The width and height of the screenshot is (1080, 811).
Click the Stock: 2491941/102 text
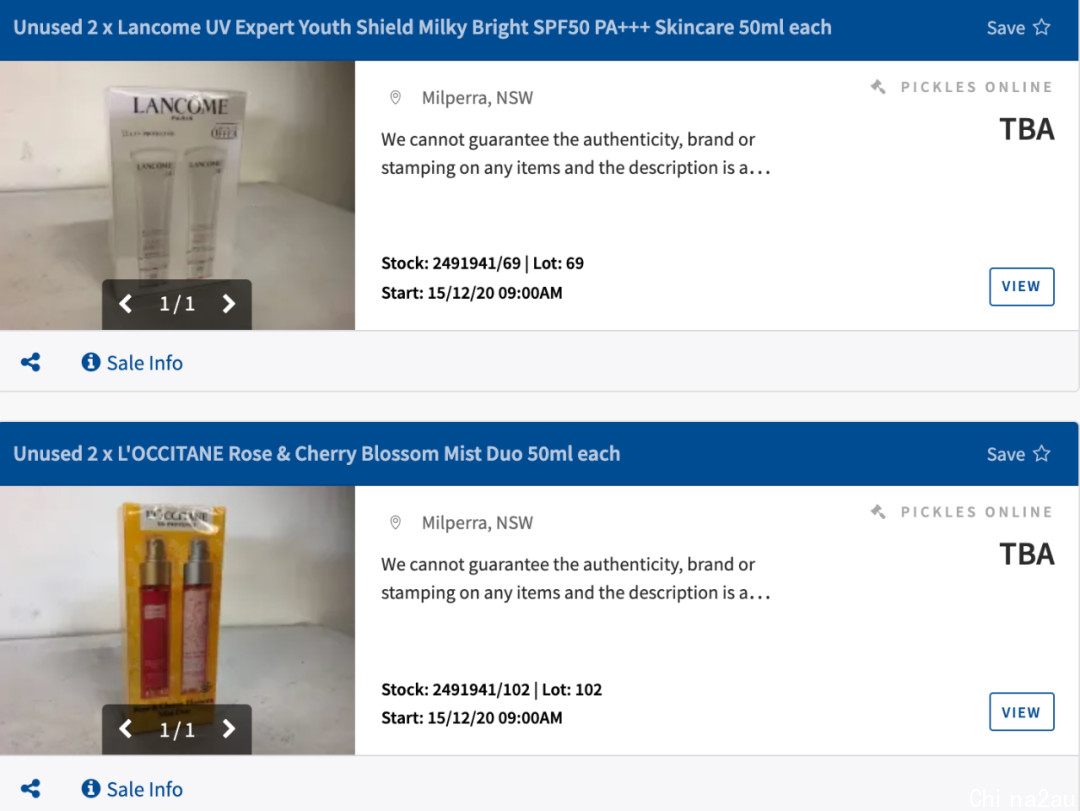(456, 690)
